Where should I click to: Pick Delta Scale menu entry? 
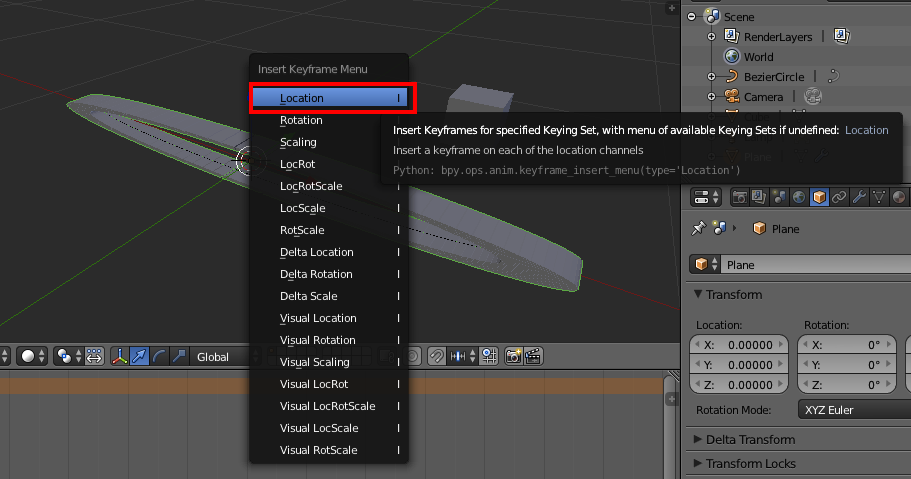coord(329,296)
